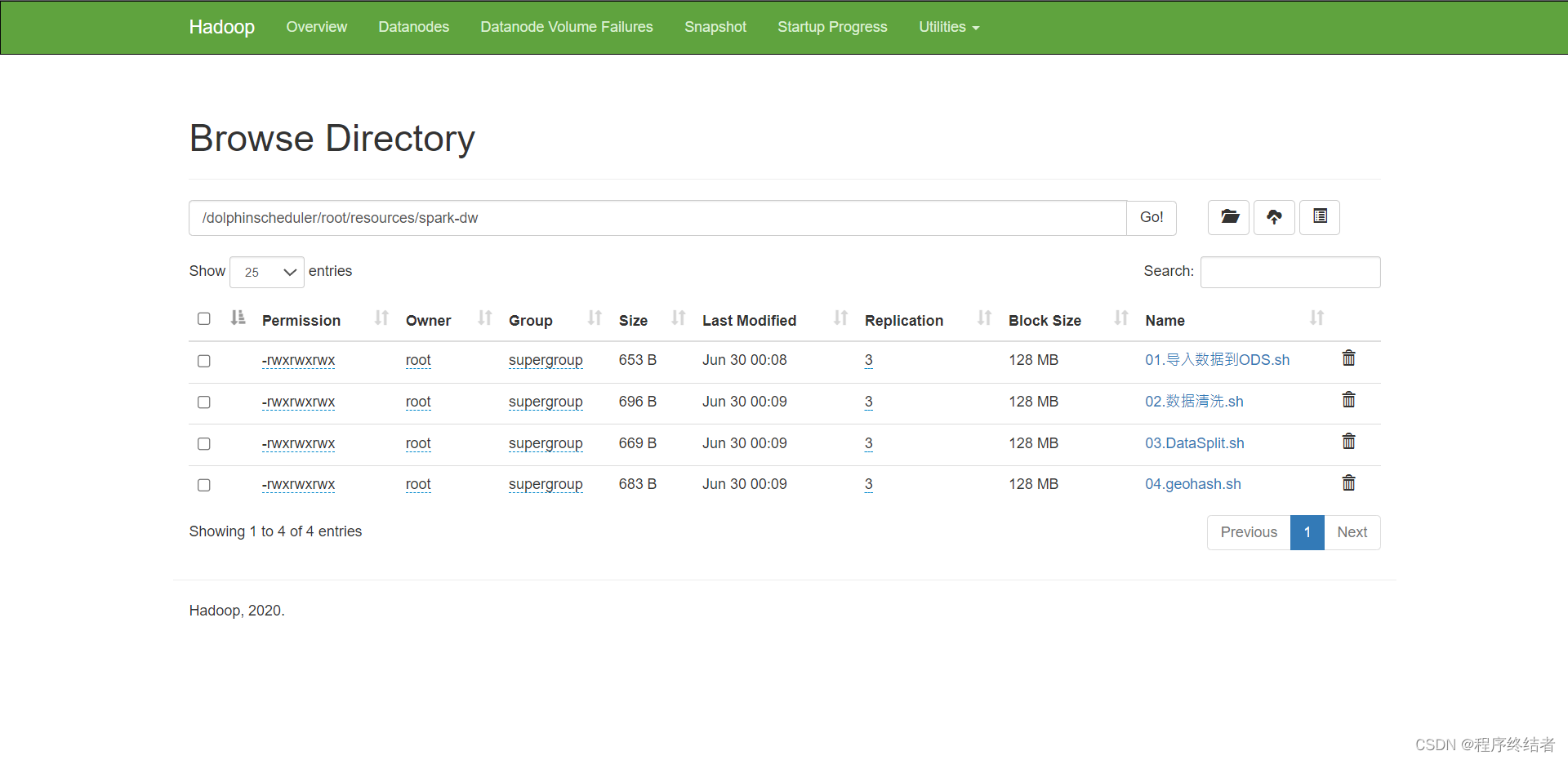Click supergroup in 03.DataSplit.sh row
This screenshot has height=760, width=1568.
click(546, 443)
